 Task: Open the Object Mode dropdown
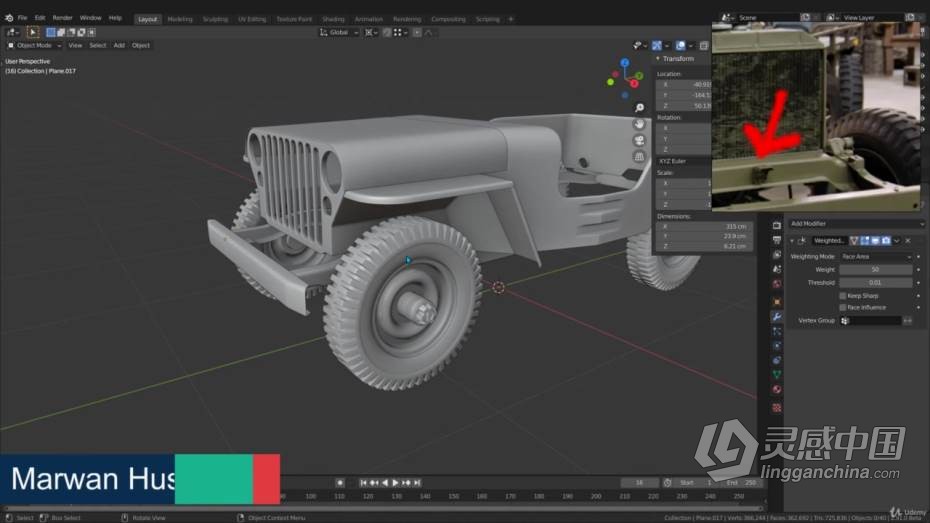34,45
